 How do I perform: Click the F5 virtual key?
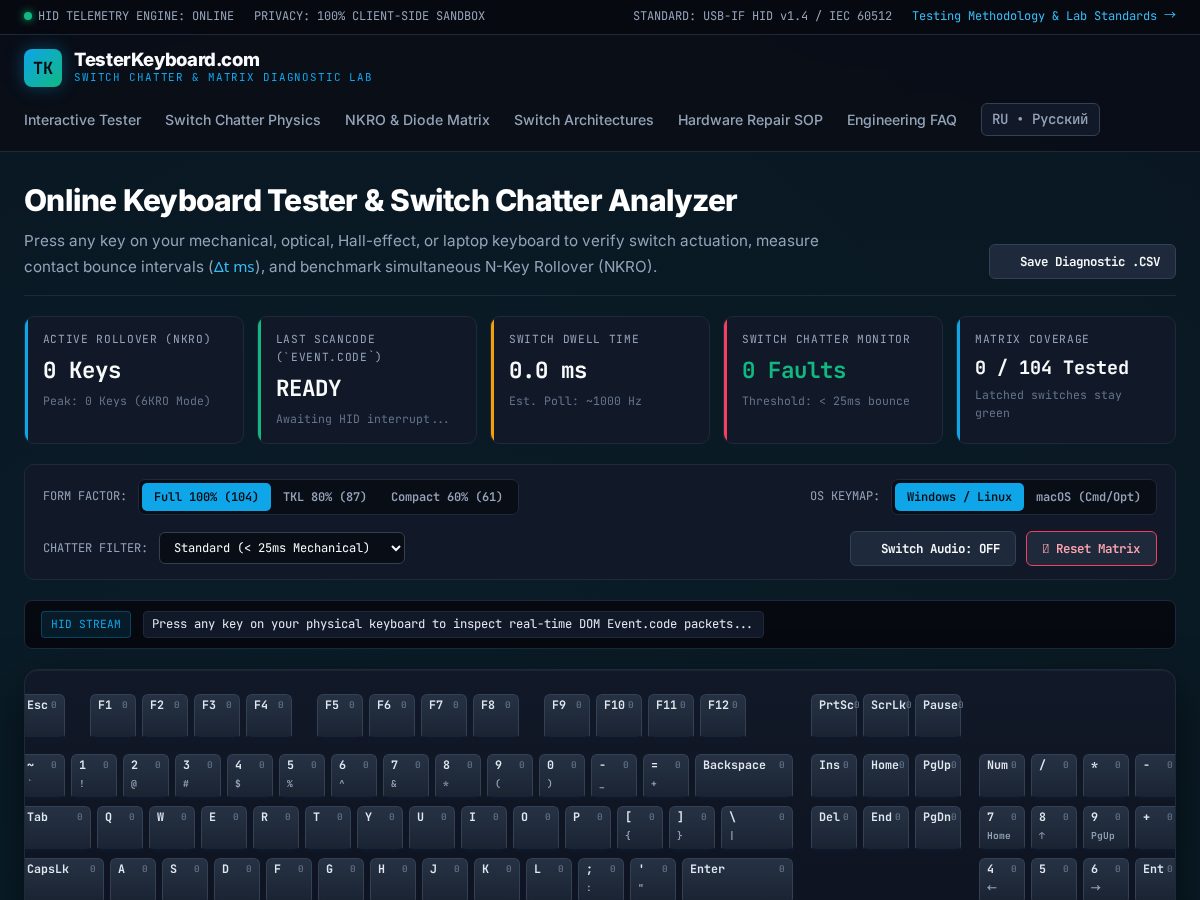[x=340, y=716]
